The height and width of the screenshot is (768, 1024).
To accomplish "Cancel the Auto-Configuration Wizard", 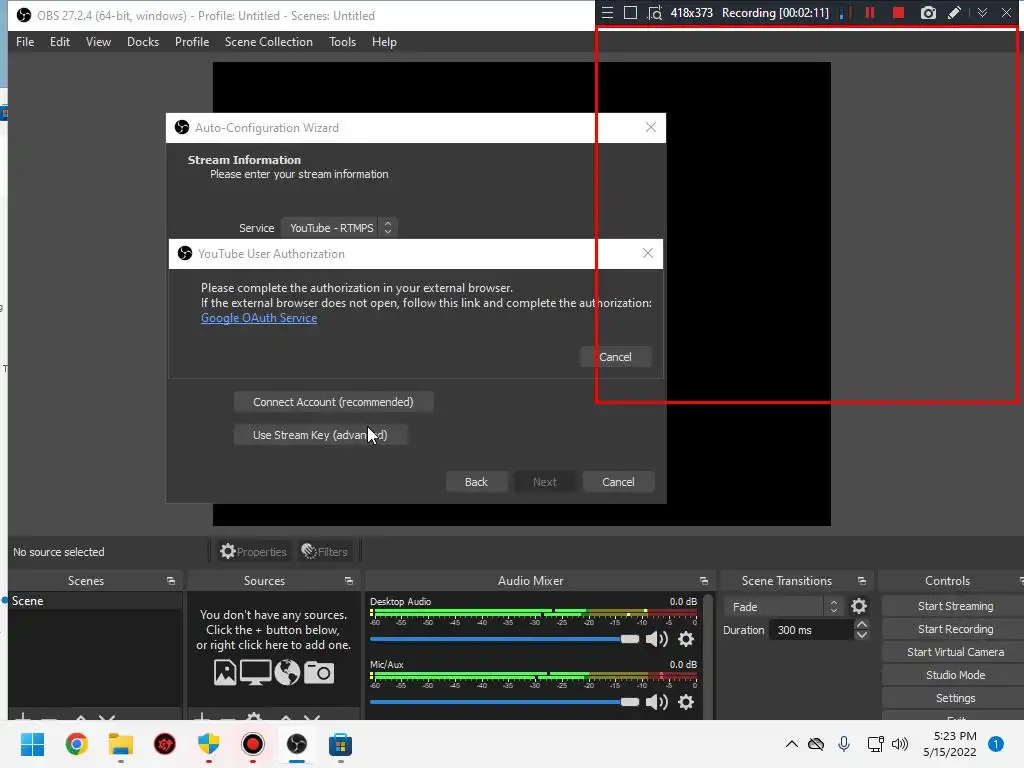I will (x=618, y=482).
